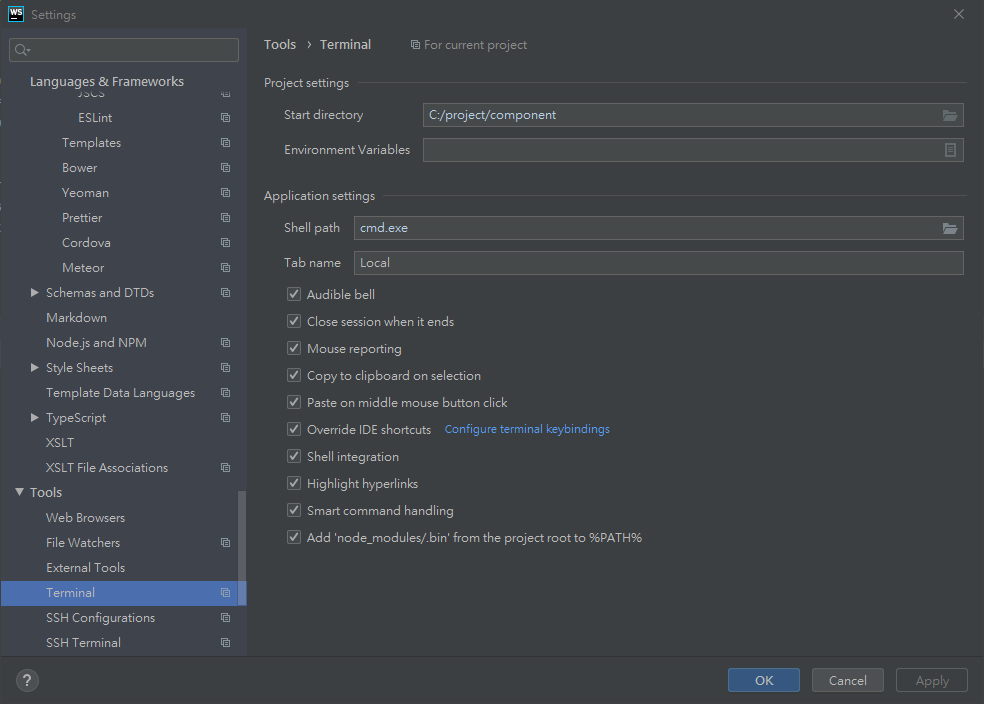Click the Tab name input field
Viewport: 984px width, 704px height.
658,263
